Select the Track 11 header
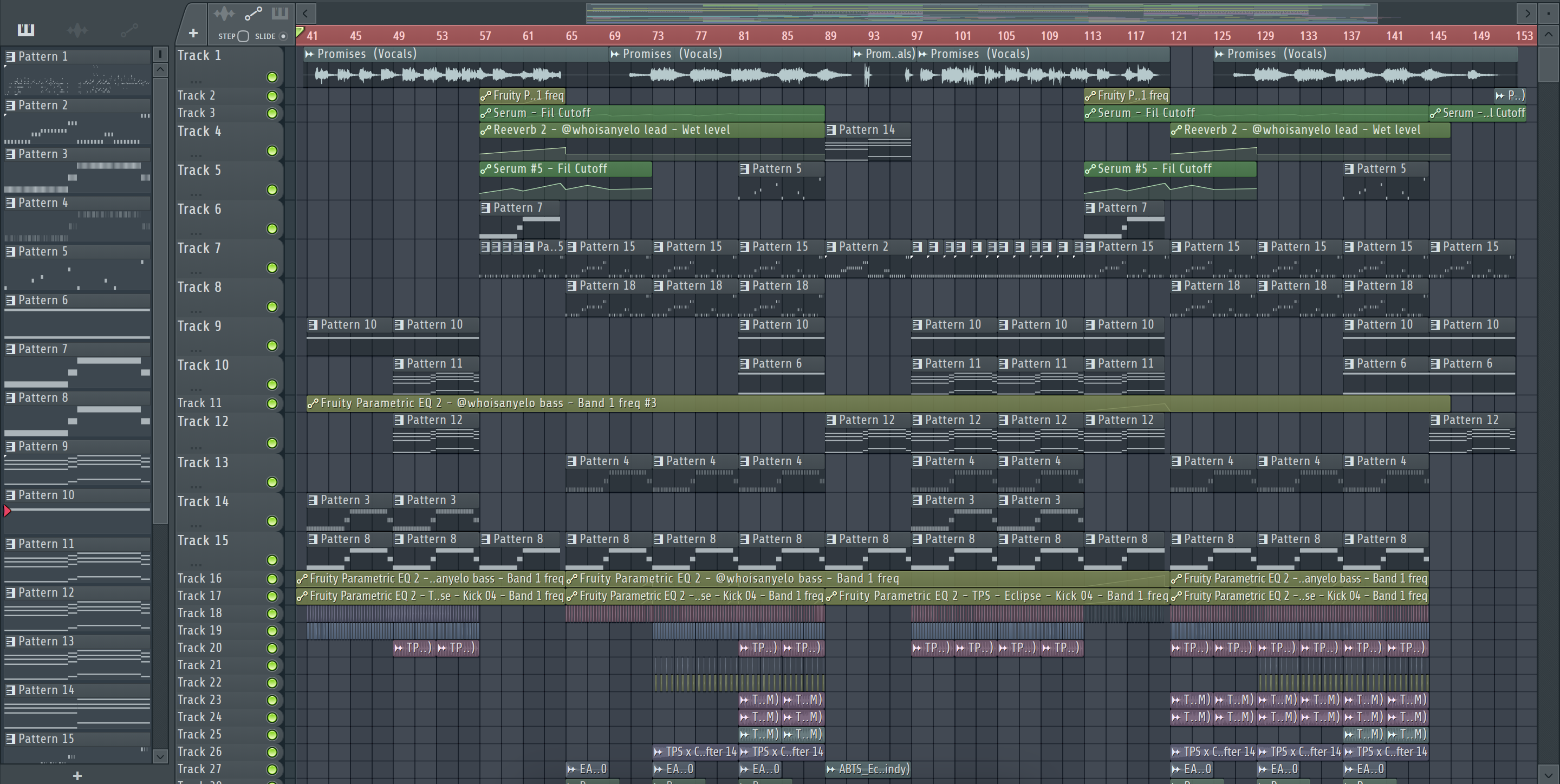The width and height of the screenshot is (1560, 784). tap(229, 403)
